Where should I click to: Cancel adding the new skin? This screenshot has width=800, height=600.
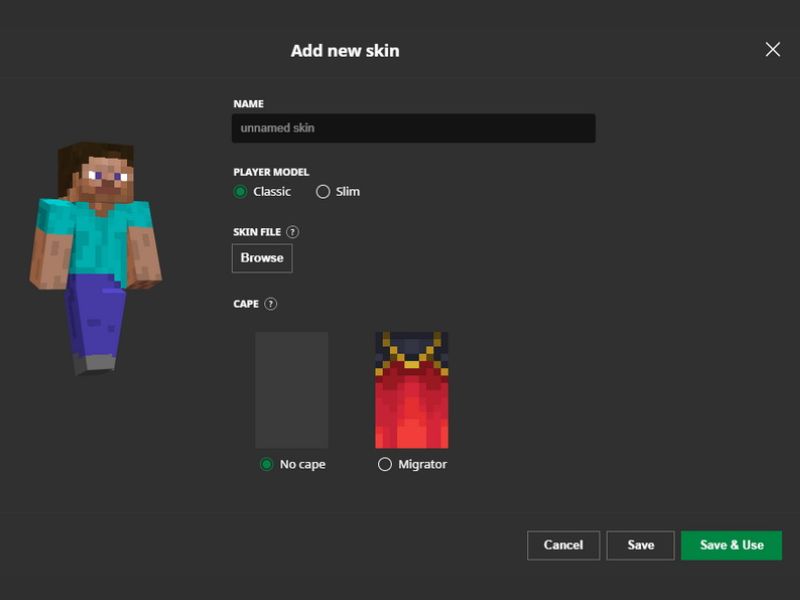click(x=563, y=545)
